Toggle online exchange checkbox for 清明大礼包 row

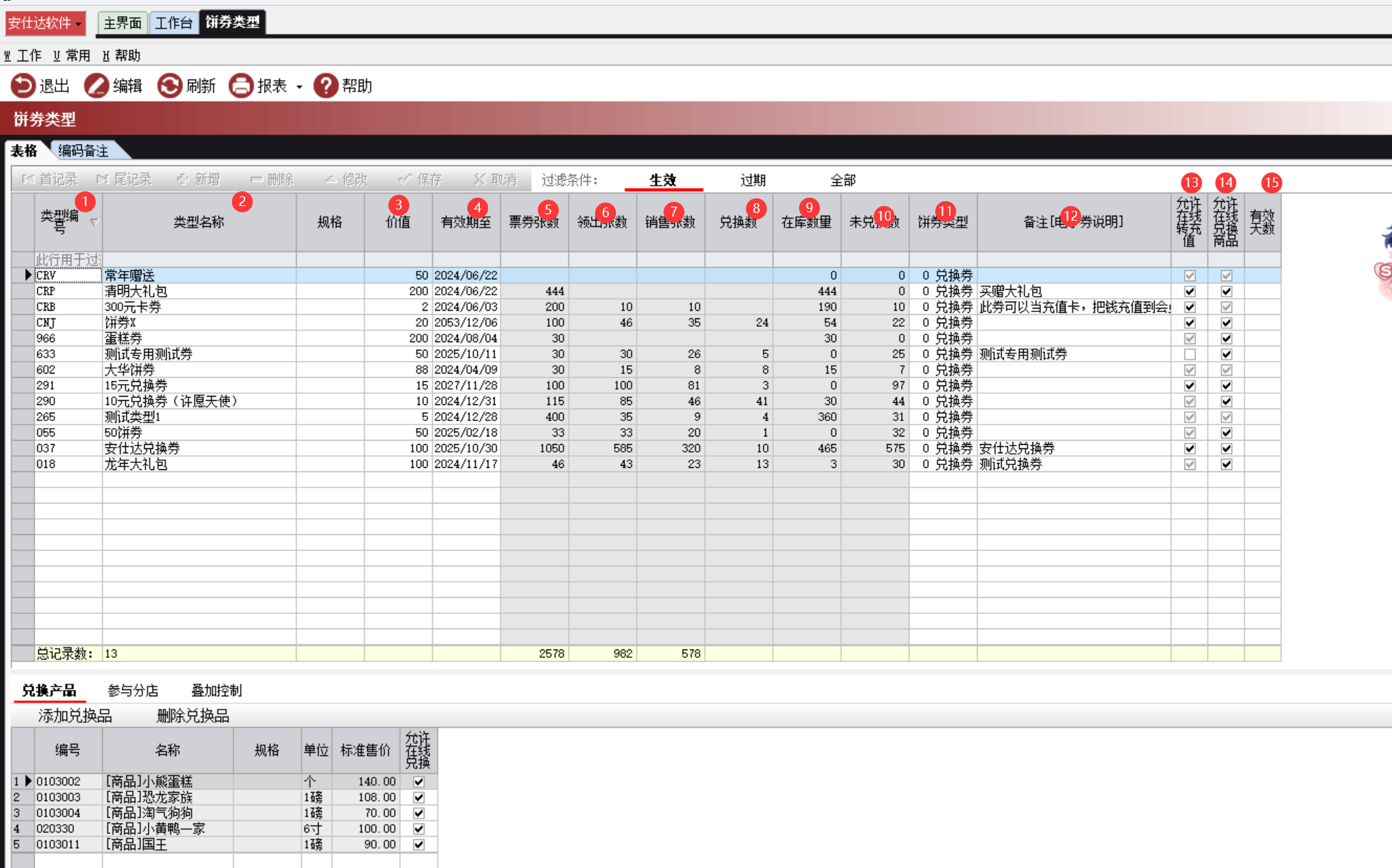tap(1226, 291)
